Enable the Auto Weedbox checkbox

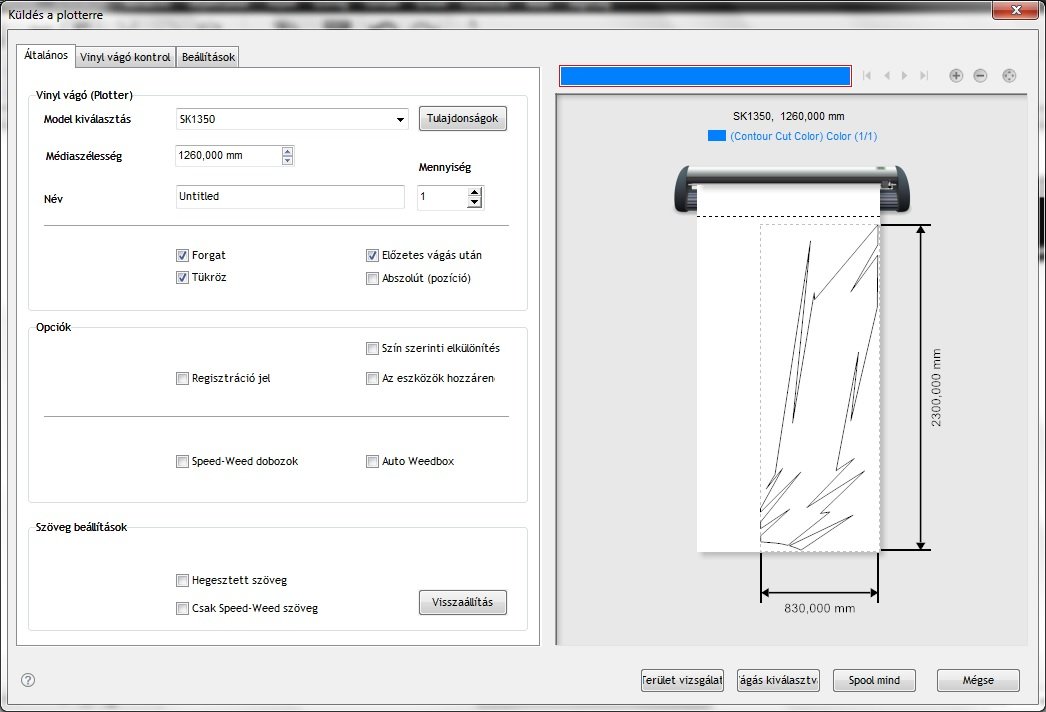[372, 462]
